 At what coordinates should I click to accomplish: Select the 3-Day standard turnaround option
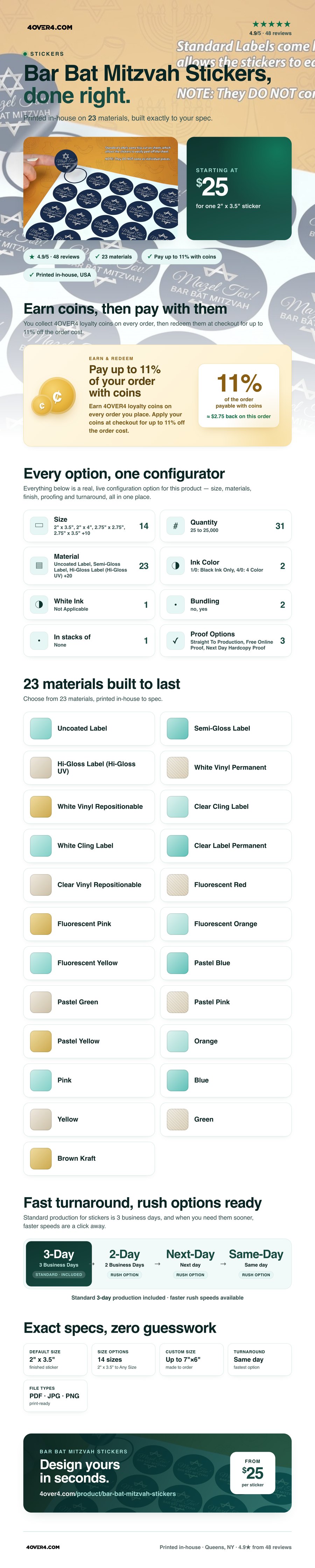pyautogui.click(x=58, y=1264)
